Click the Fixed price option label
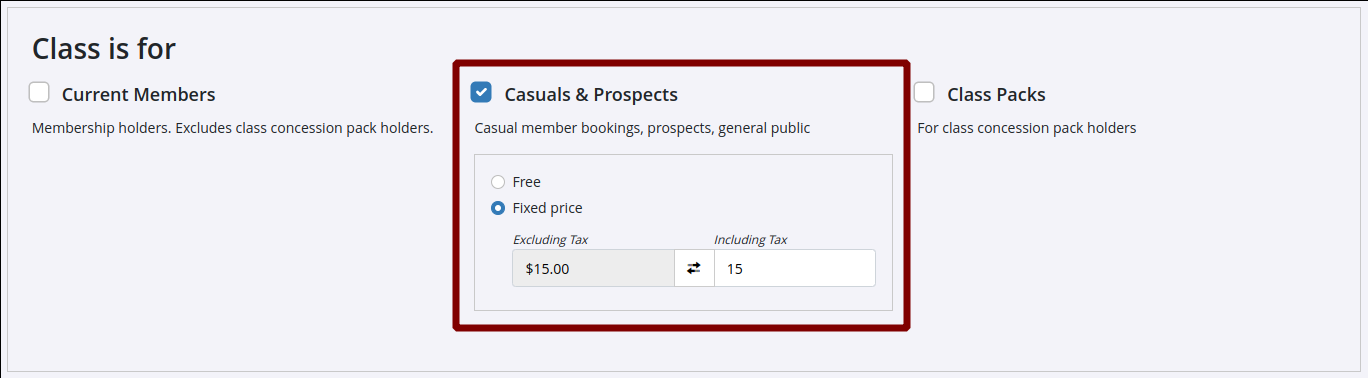Image resolution: width=1368 pixels, height=378 pixels. (547, 208)
